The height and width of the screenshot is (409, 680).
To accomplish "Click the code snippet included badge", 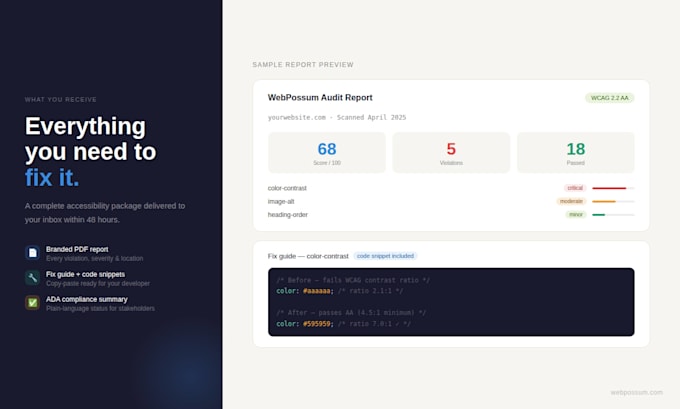I will [x=385, y=256].
